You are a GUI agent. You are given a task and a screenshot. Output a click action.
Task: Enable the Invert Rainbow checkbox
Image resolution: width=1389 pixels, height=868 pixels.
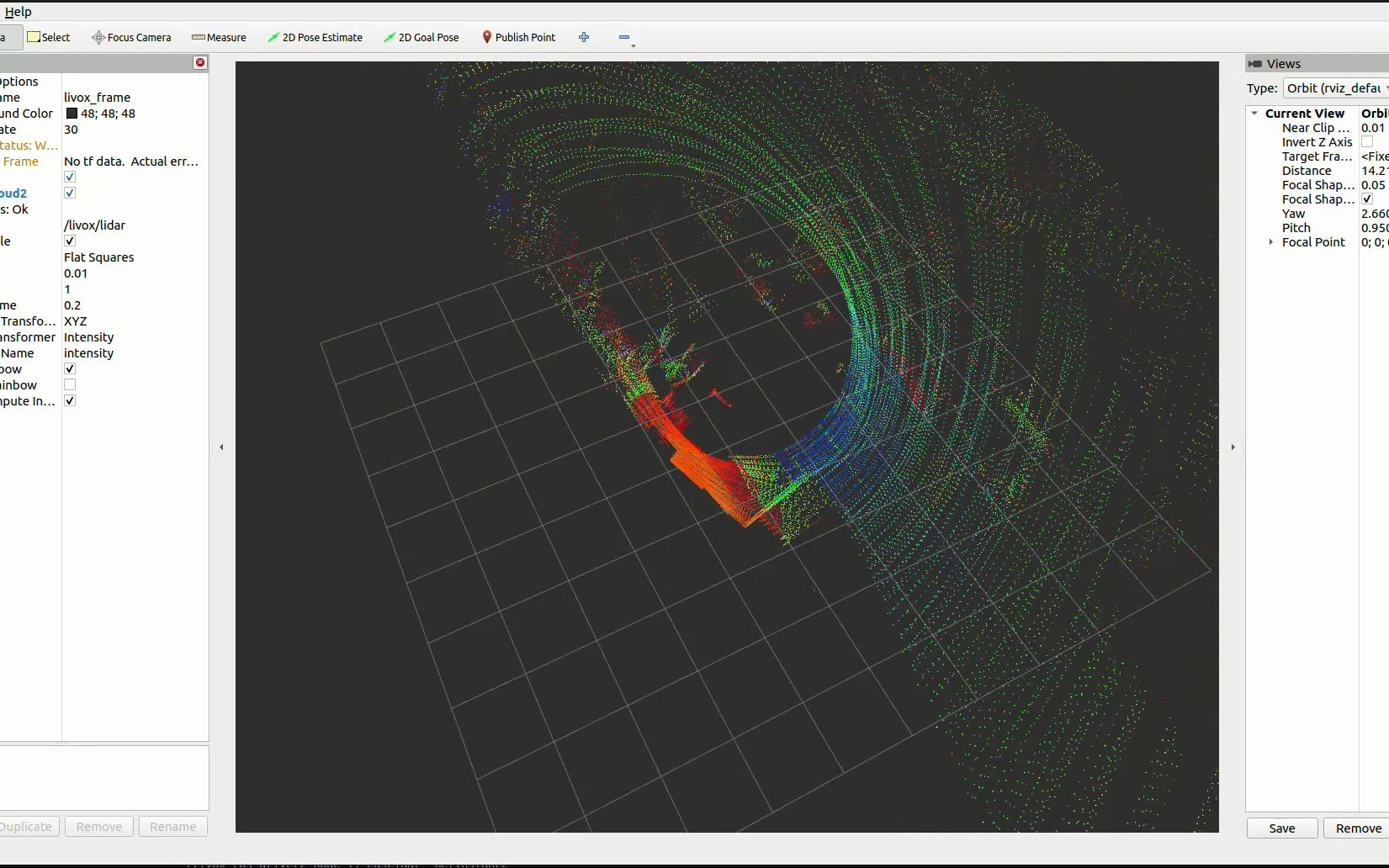point(70,385)
